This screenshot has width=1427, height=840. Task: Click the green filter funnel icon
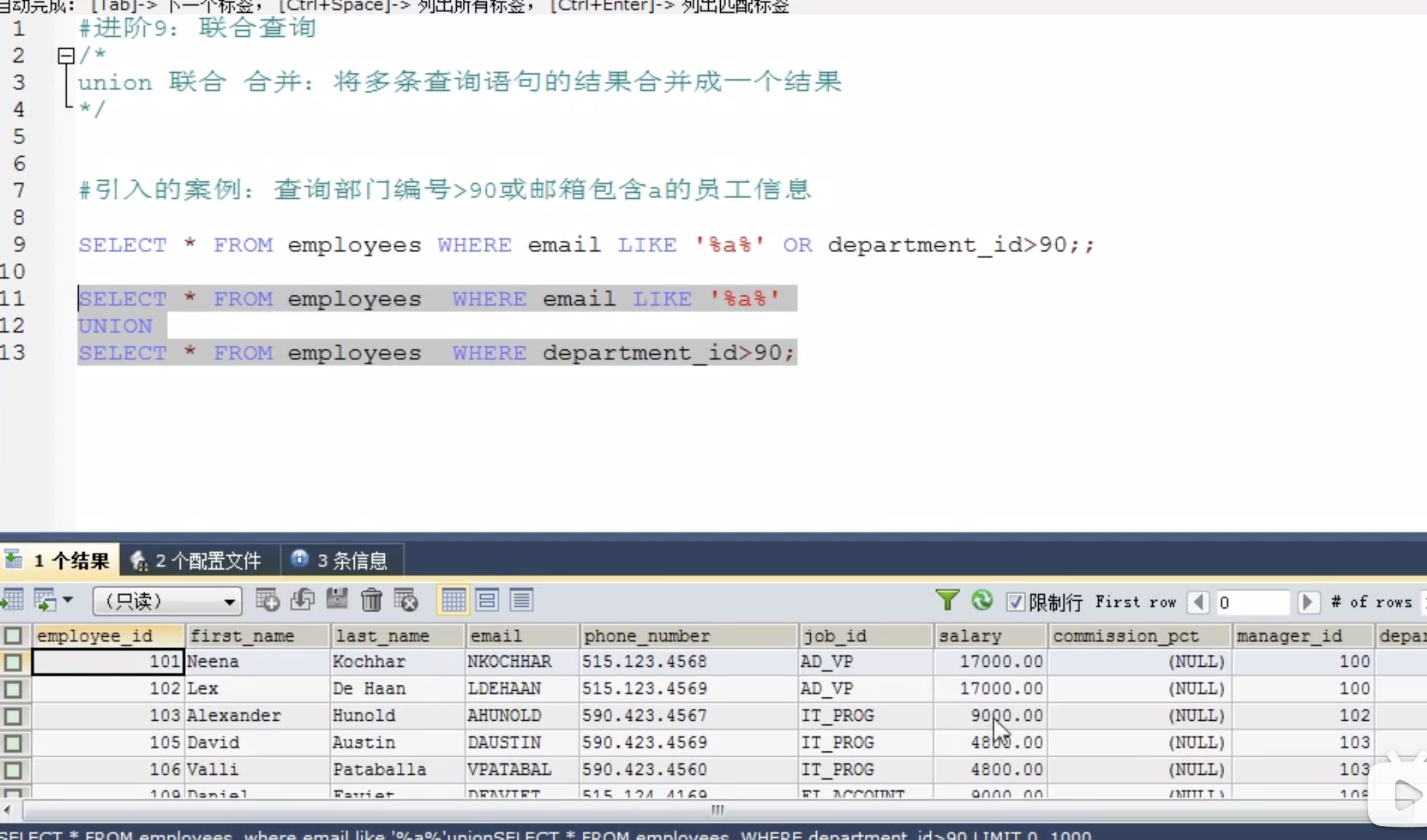coord(947,601)
